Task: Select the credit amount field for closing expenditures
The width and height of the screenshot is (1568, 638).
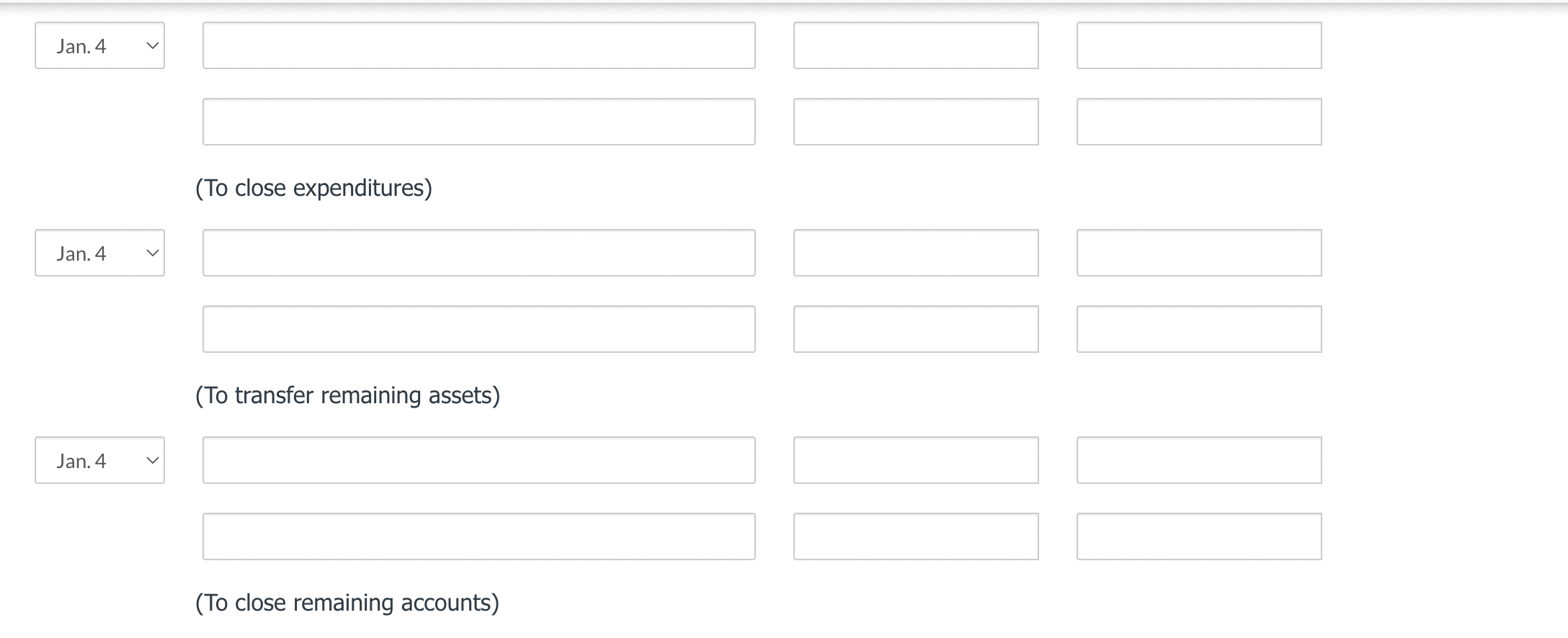Action: point(1198,121)
